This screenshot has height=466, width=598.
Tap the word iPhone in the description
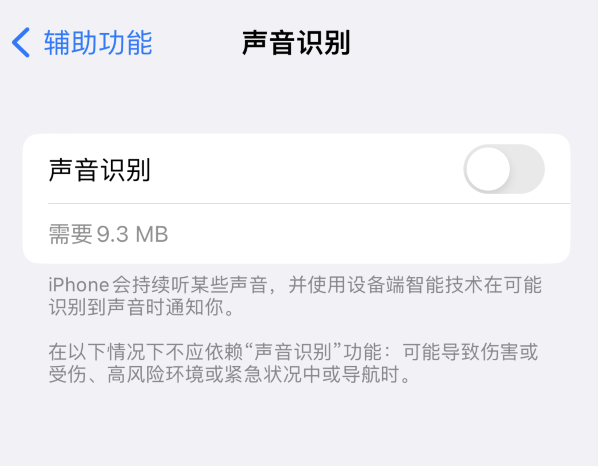point(79,285)
